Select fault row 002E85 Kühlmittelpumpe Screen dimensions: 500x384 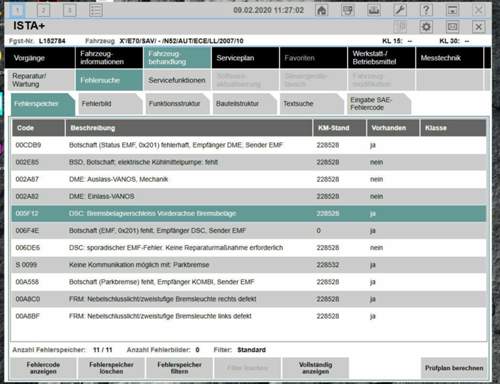[x=249, y=162]
